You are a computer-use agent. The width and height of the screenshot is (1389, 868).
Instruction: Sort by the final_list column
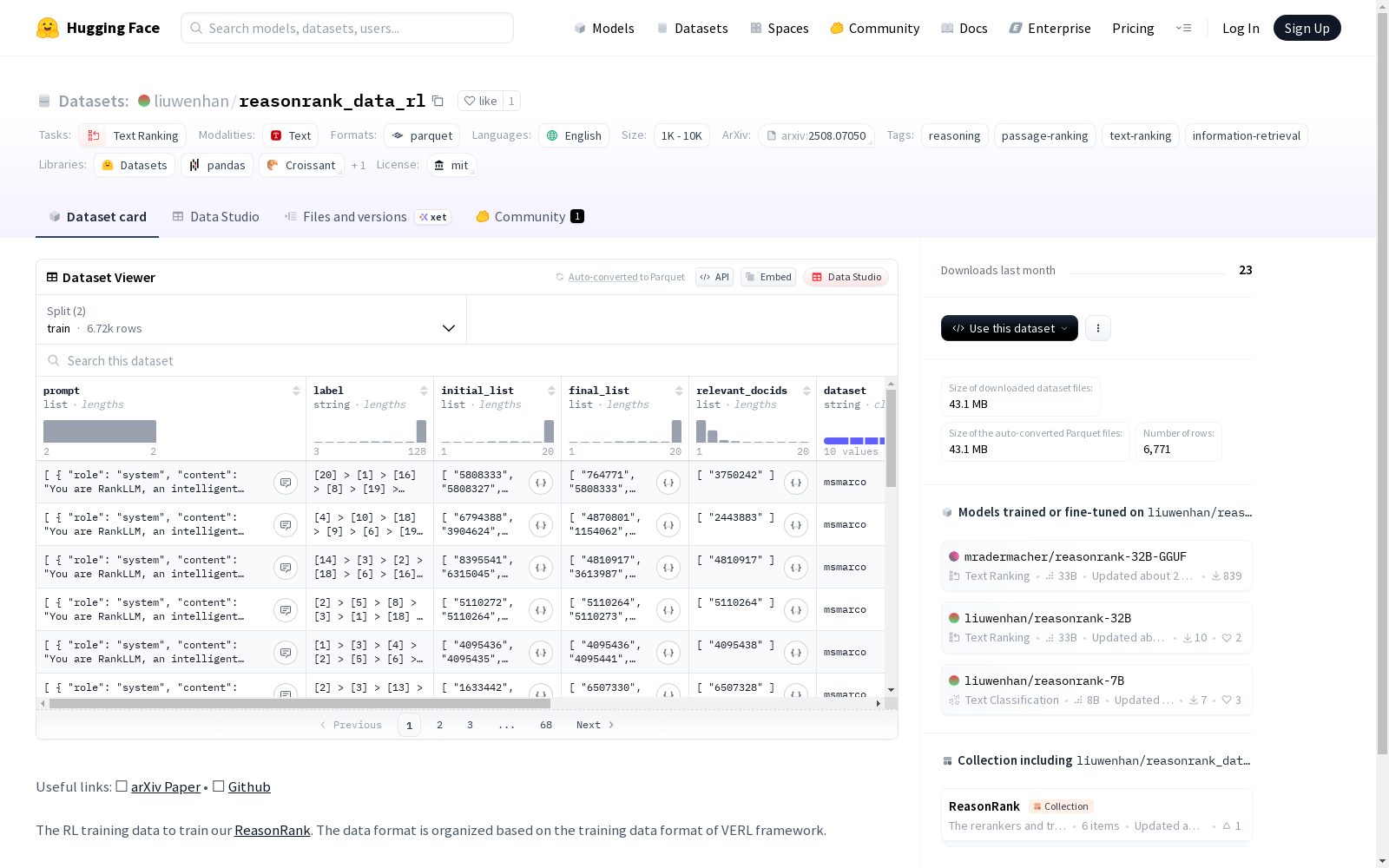679,391
